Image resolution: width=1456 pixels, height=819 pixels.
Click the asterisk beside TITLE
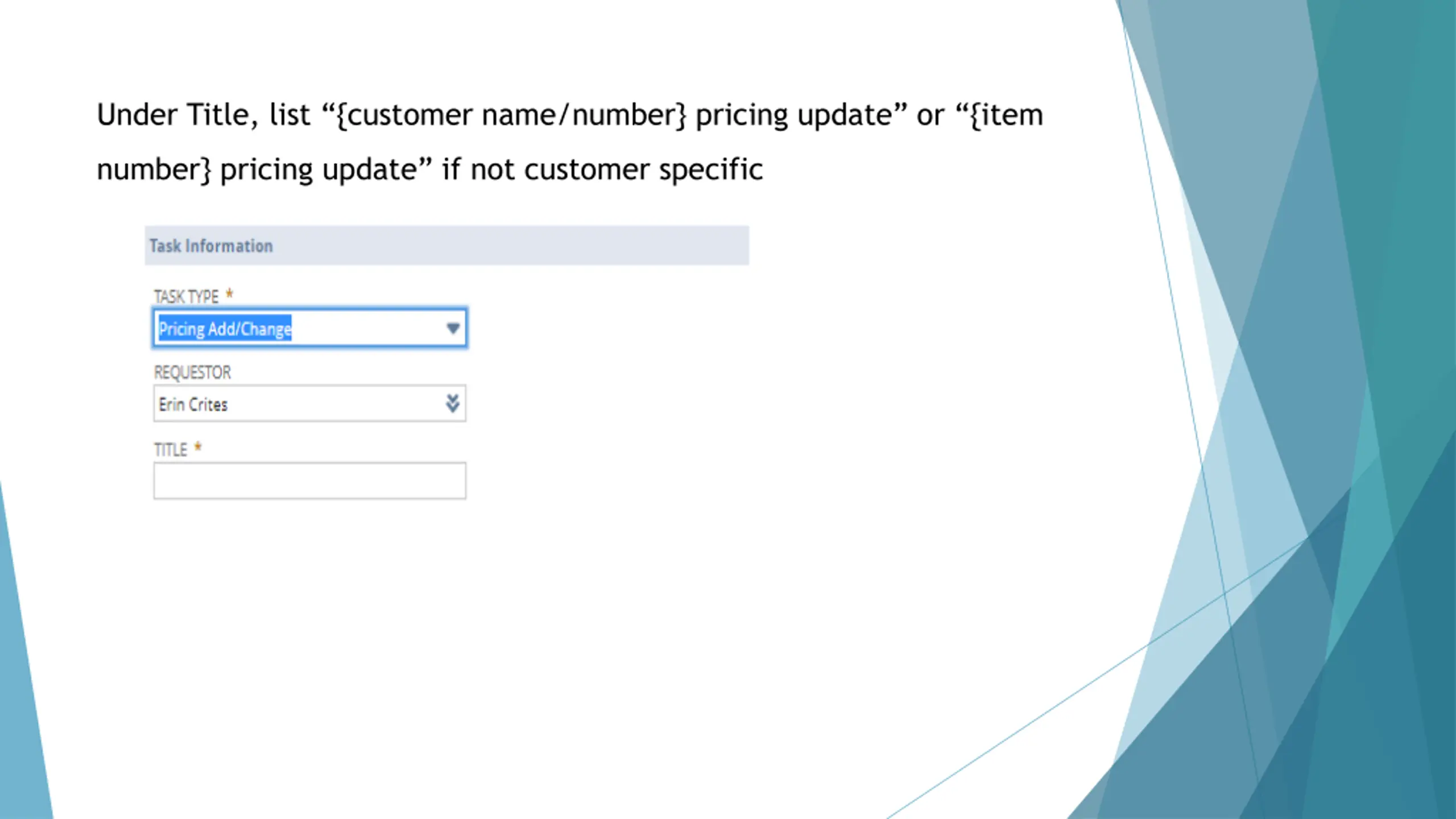pos(198,447)
